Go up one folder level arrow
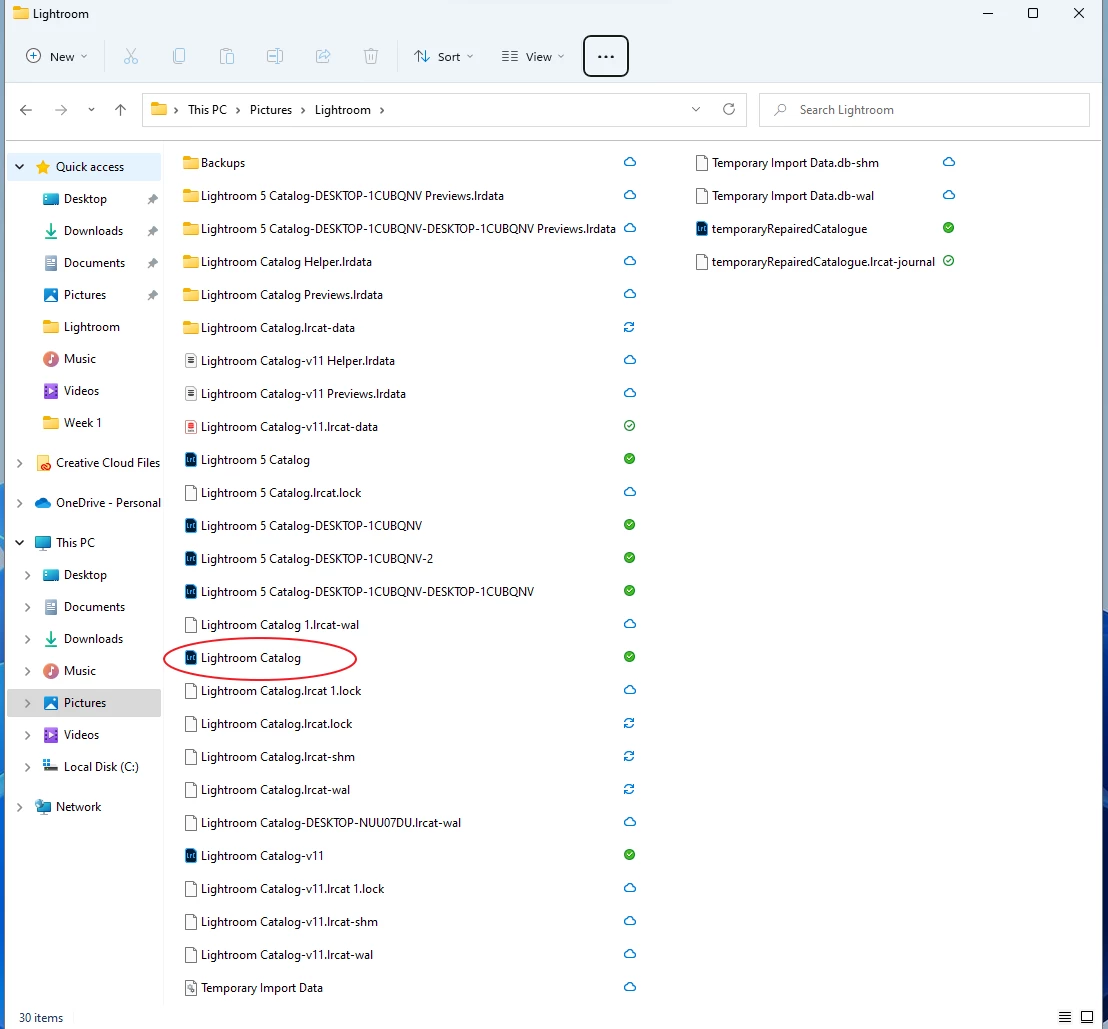Screen dimensions: 1108x1029 120,110
